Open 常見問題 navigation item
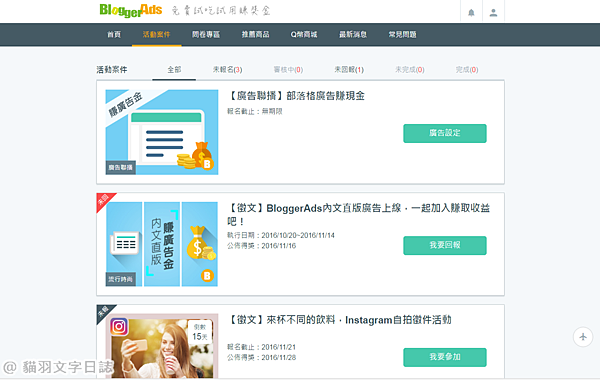Screen dimensions: 600x380 [403, 34]
